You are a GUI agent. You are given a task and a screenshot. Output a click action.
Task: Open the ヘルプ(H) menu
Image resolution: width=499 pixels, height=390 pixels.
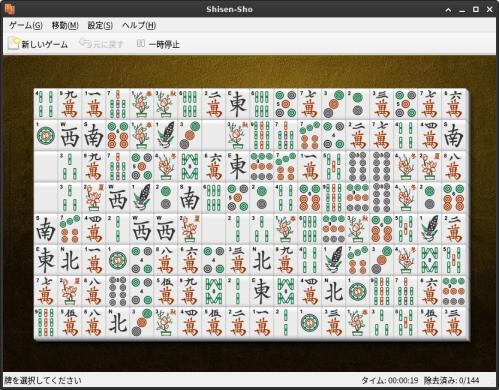click(139, 25)
